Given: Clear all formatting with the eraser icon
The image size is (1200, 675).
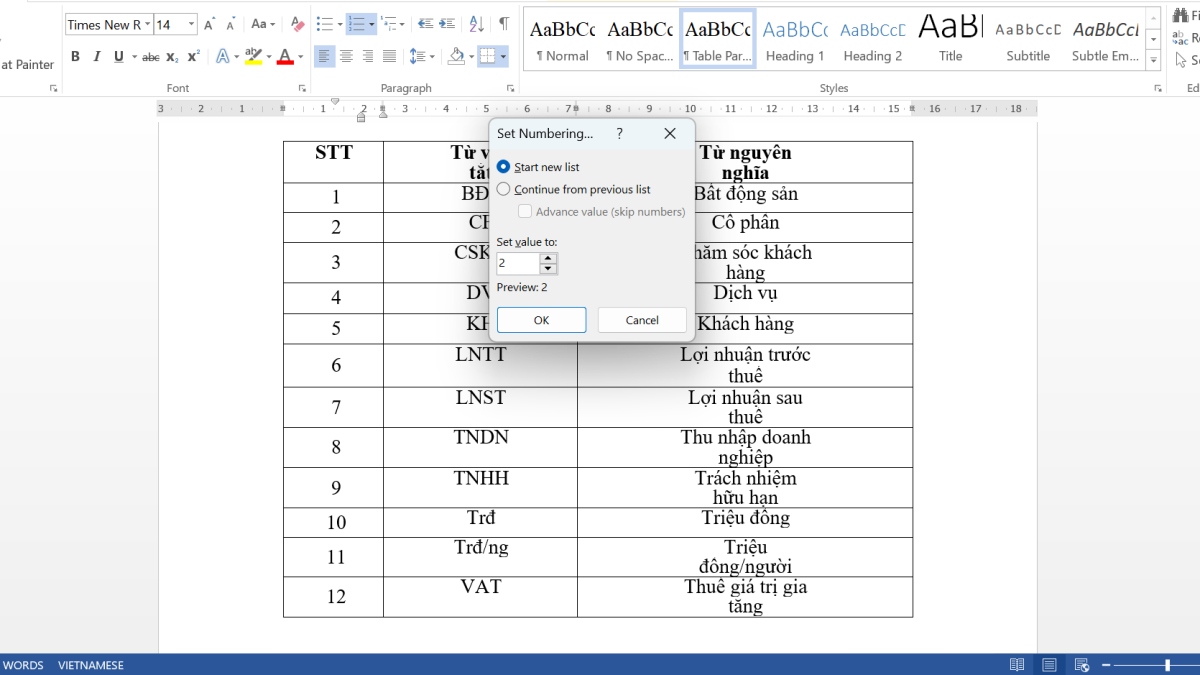Looking at the screenshot, I should (x=297, y=23).
